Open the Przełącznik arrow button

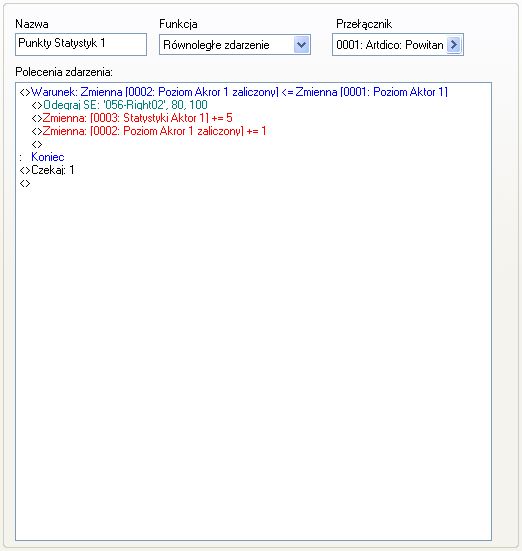tap(454, 45)
